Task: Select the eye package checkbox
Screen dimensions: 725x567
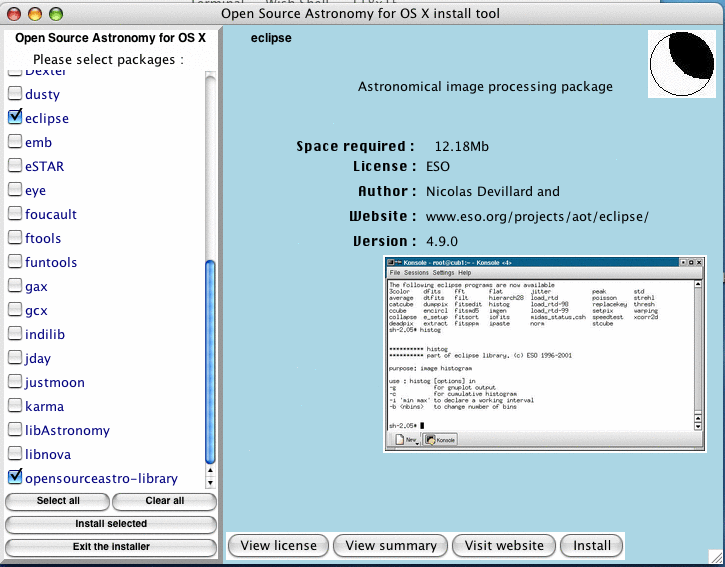Action: coord(15,190)
